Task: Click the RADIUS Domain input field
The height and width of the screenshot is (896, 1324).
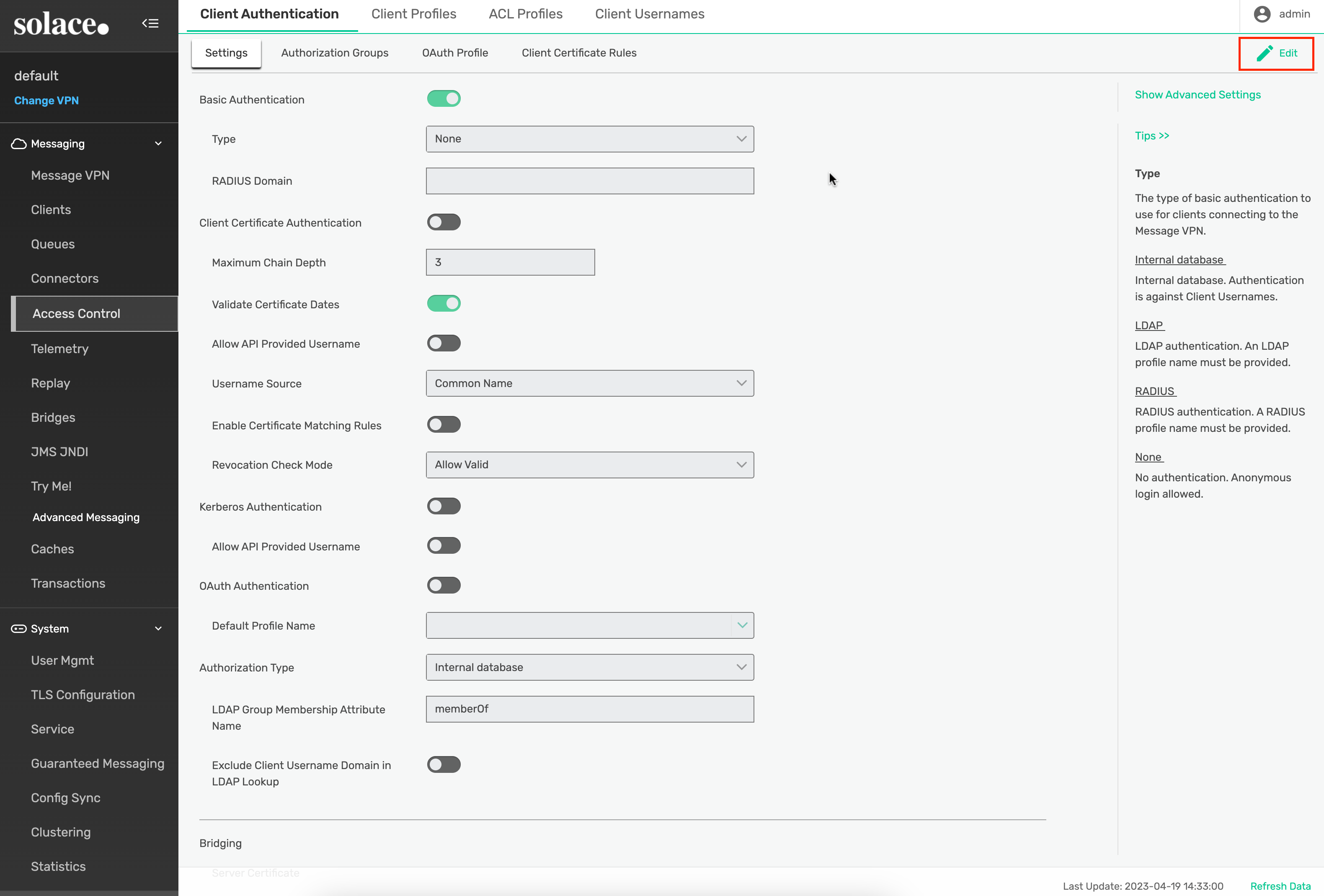Action: click(589, 181)
